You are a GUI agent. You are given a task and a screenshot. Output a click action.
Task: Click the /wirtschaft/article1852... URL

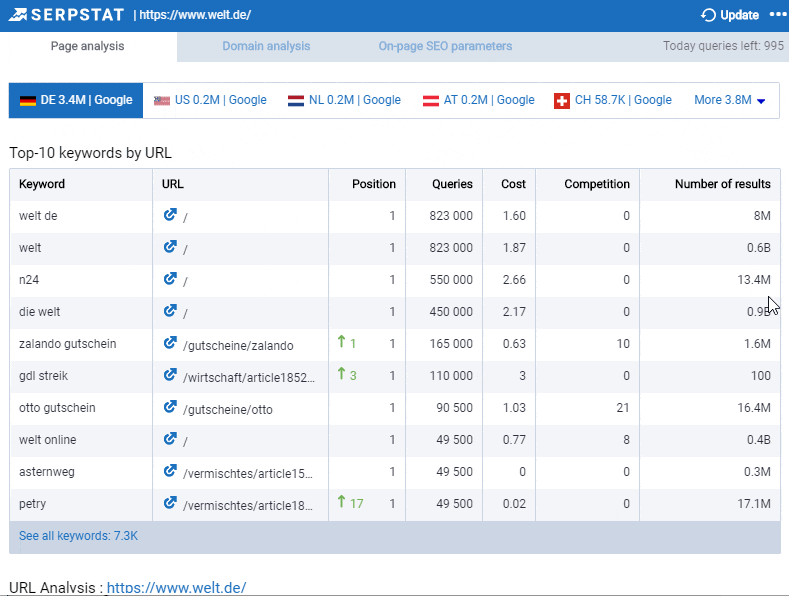249,378
